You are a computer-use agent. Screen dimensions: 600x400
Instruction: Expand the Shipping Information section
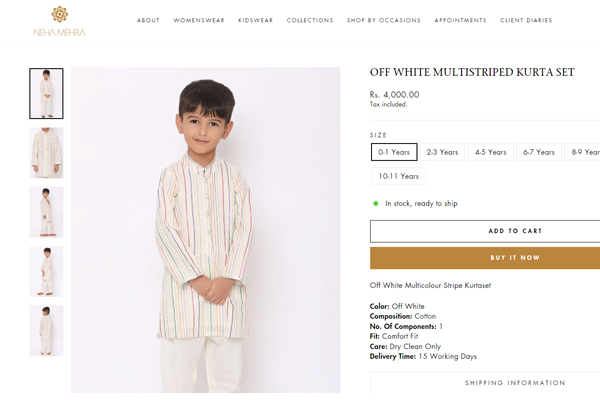pyautogui.click(x=485, y=383)
